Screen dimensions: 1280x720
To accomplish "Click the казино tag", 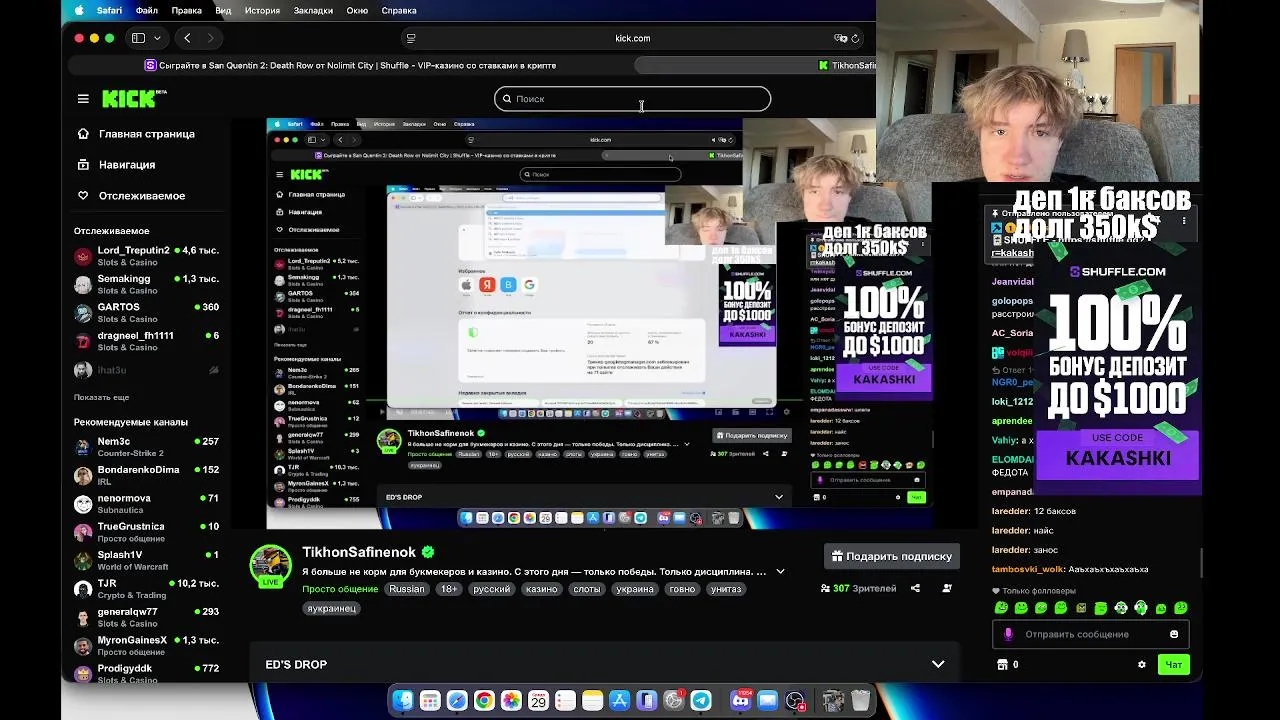I will [x=541, y=589].
